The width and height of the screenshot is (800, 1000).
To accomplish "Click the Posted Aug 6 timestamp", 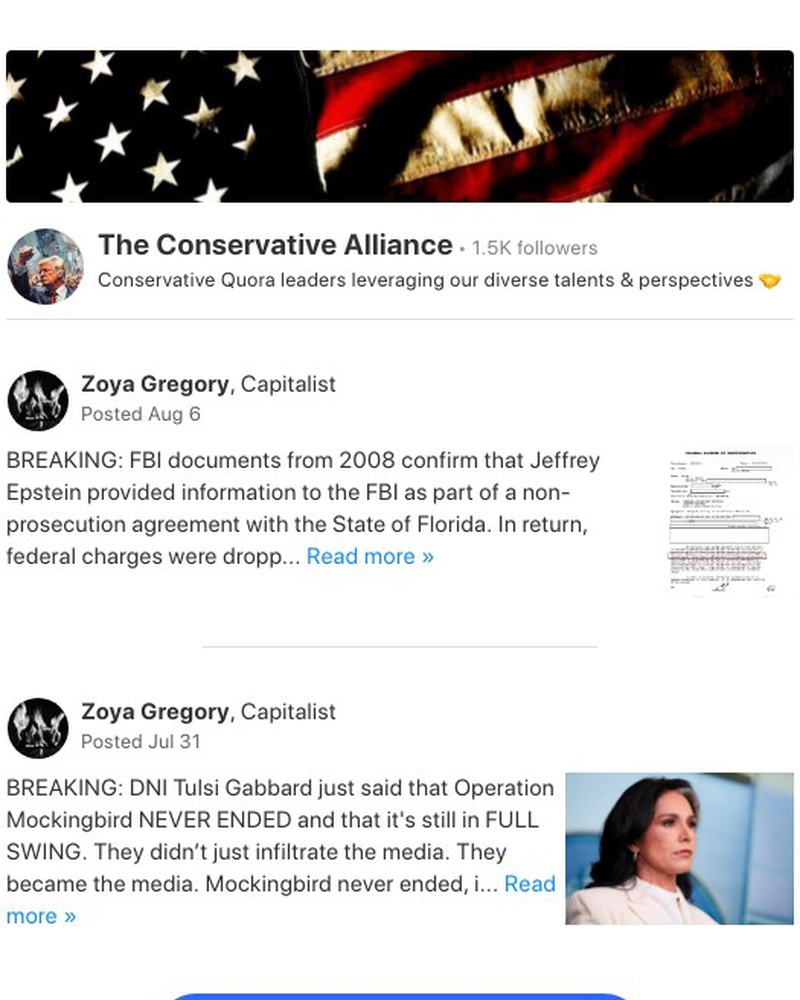I will [x=141, y=414].
